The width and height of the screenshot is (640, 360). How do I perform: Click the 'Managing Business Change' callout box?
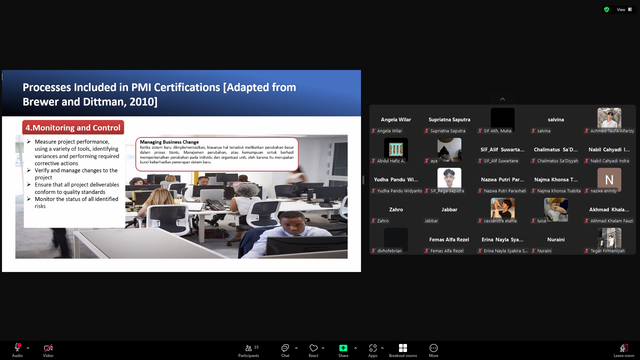[x=217, y=154]
